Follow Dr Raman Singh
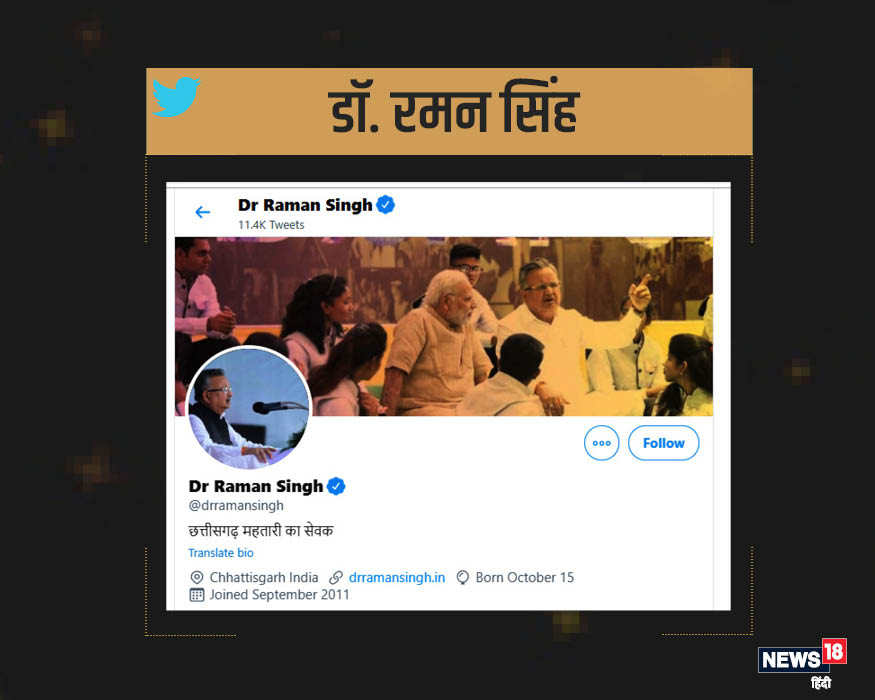 point(664,443)
